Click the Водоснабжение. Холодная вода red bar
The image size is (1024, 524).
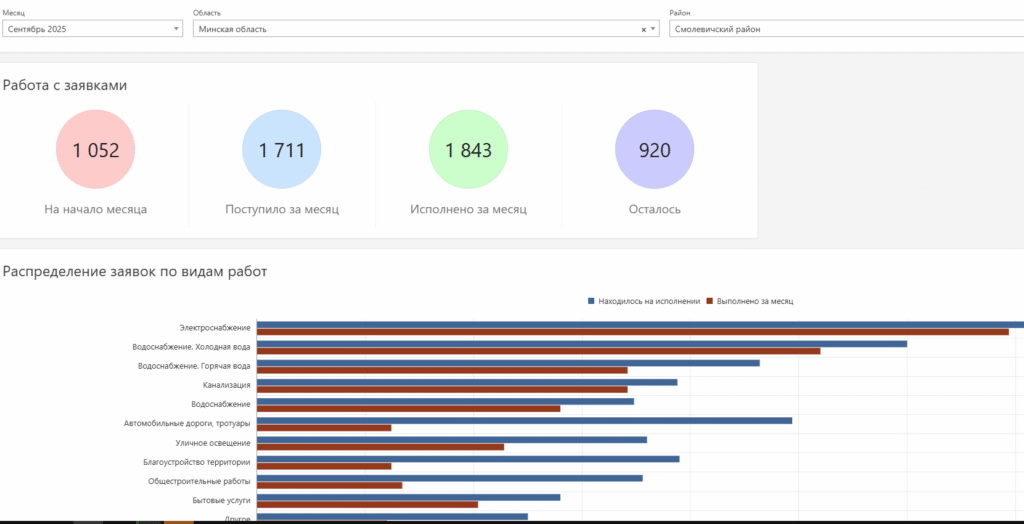[538, 351]
